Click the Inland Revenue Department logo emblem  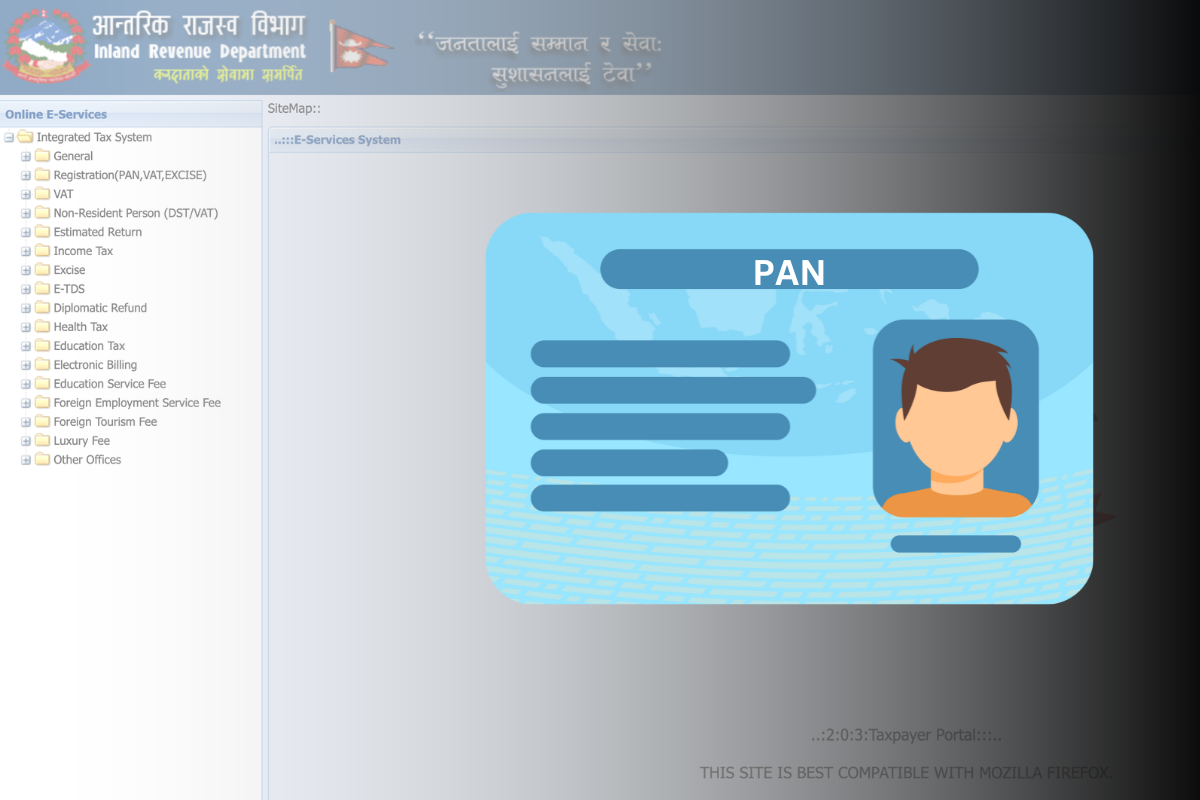click(44, 44)
